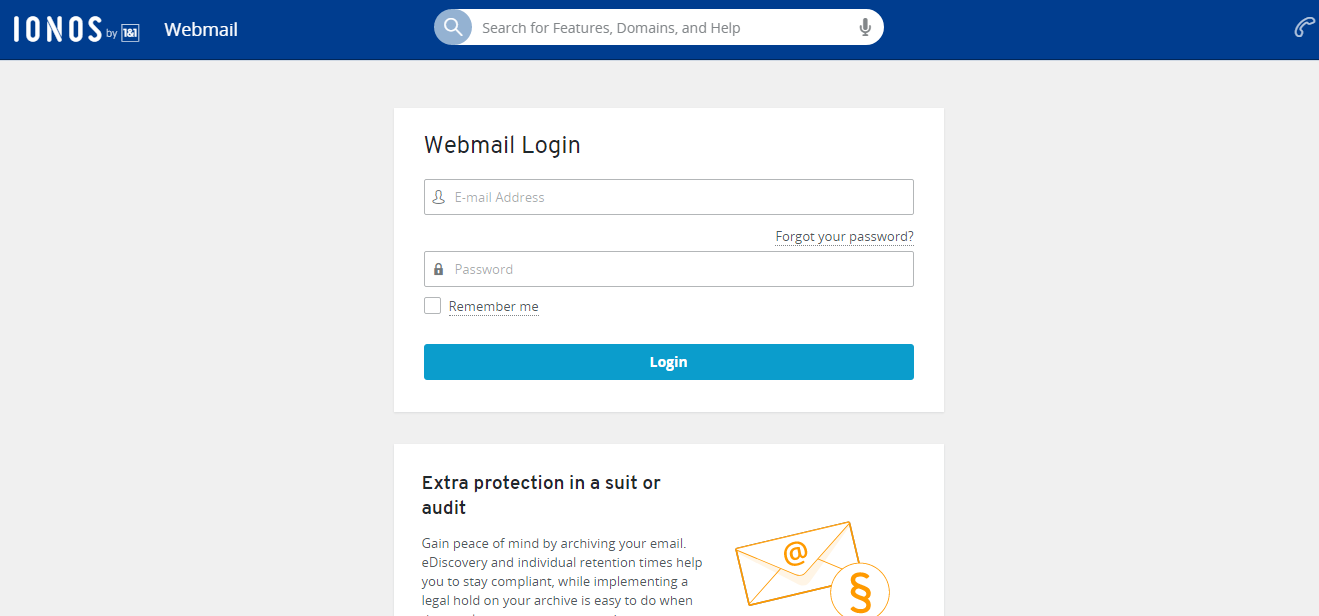Click the orange section-sign circle icon

[x=859, y=590]
